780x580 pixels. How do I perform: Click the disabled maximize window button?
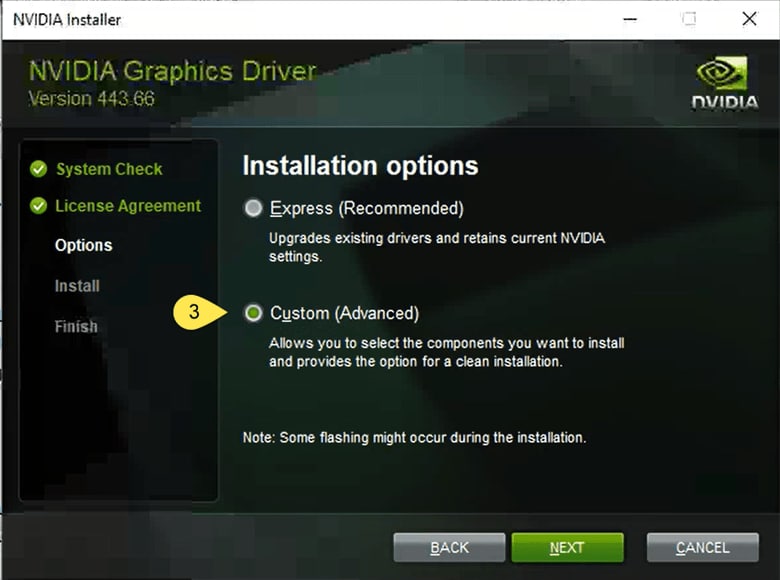[x=689, y=19]
